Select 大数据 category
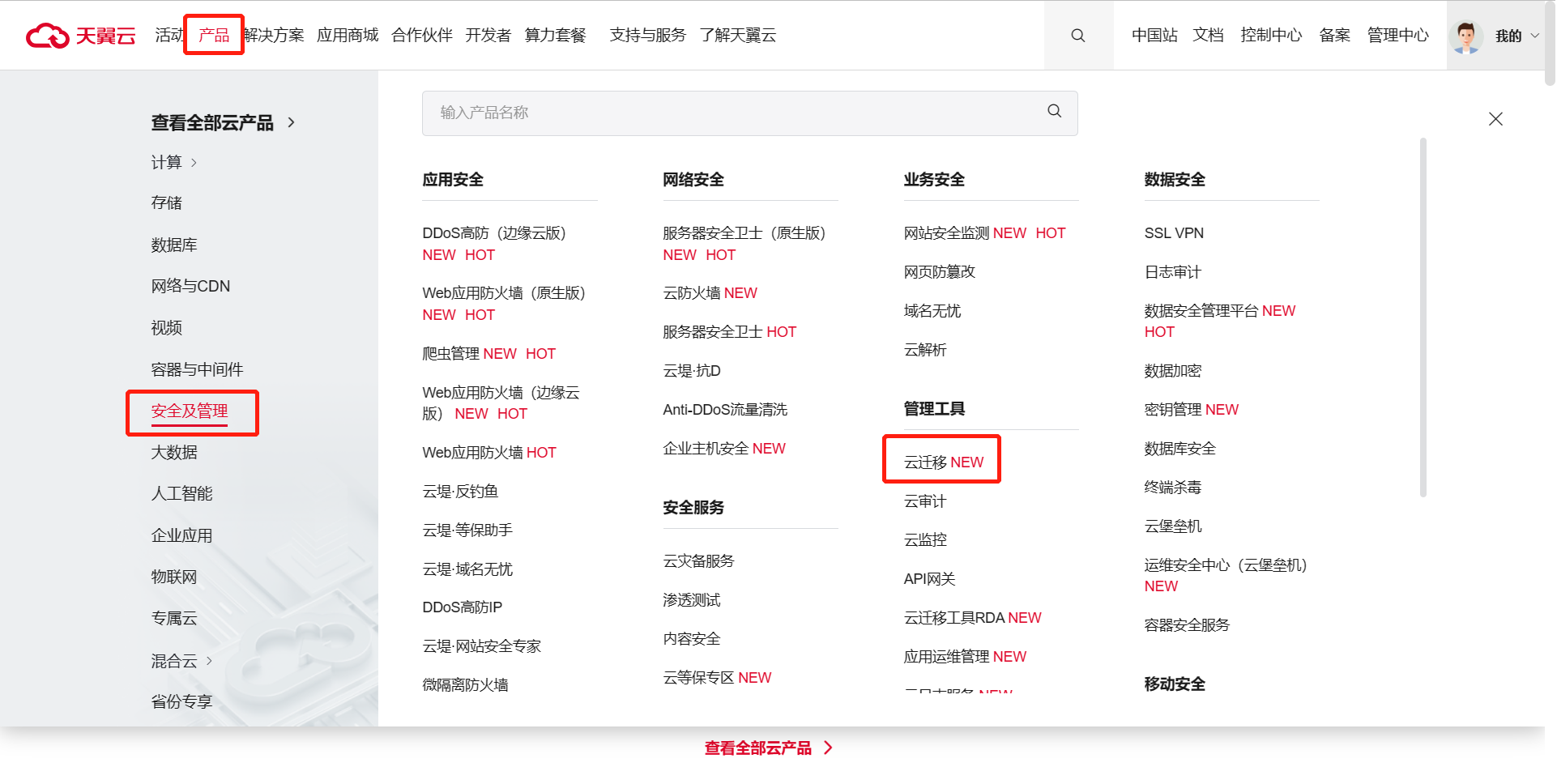 click(174, 452)
